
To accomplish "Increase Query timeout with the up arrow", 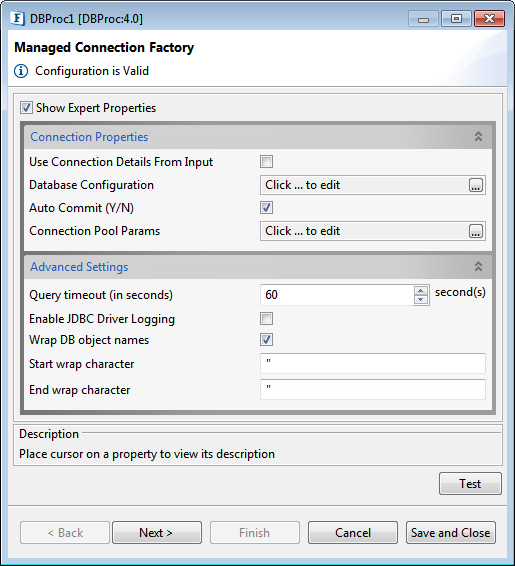I will (420, 291).
